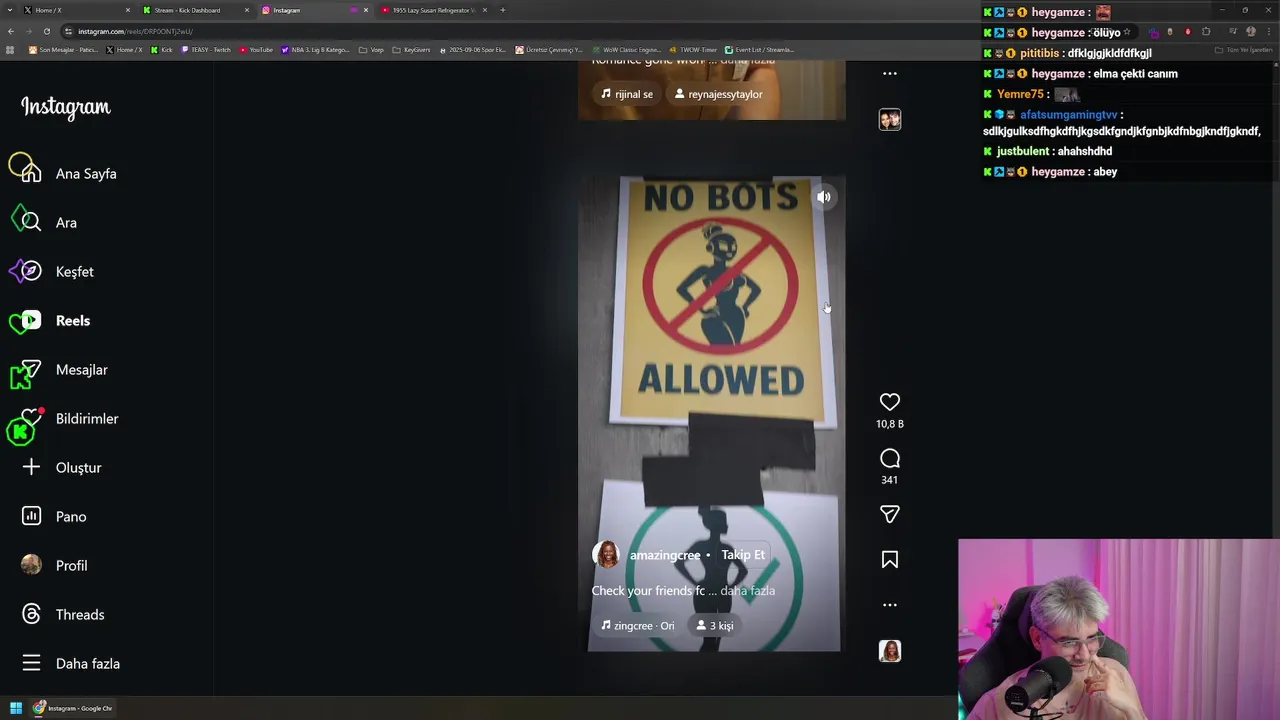
Task: Click justbulent username in chat
Action: click(1023, 151)
